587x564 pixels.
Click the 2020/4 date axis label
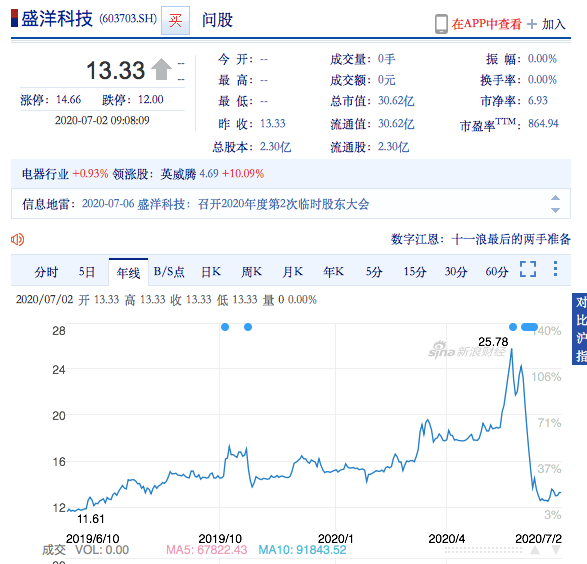coord(447,539)
